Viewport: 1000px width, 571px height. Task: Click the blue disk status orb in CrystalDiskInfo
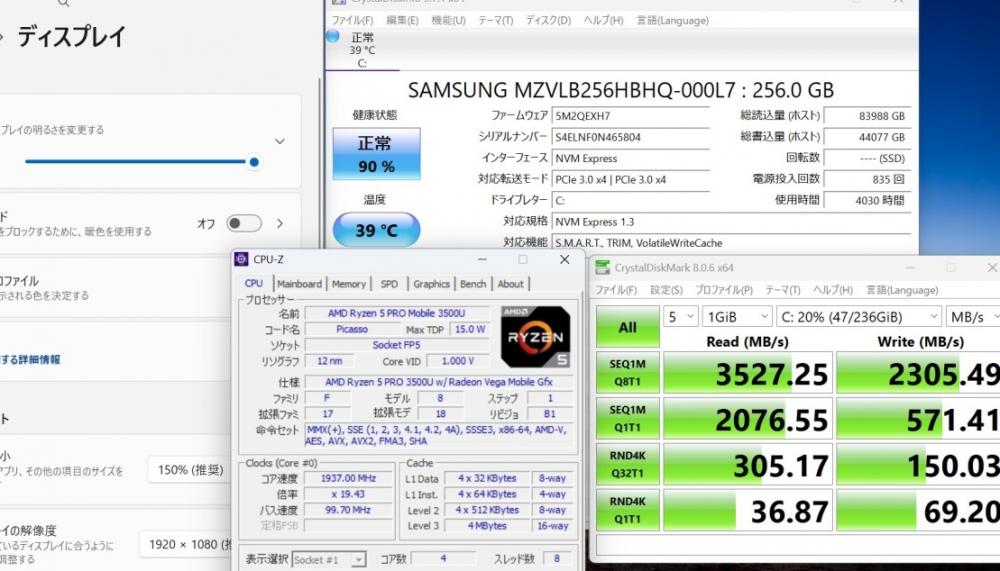point(332,36)
